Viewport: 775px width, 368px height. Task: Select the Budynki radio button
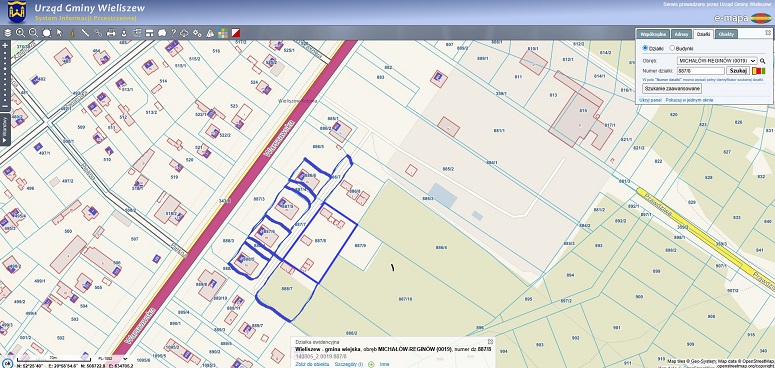click(x=672, y=48)
